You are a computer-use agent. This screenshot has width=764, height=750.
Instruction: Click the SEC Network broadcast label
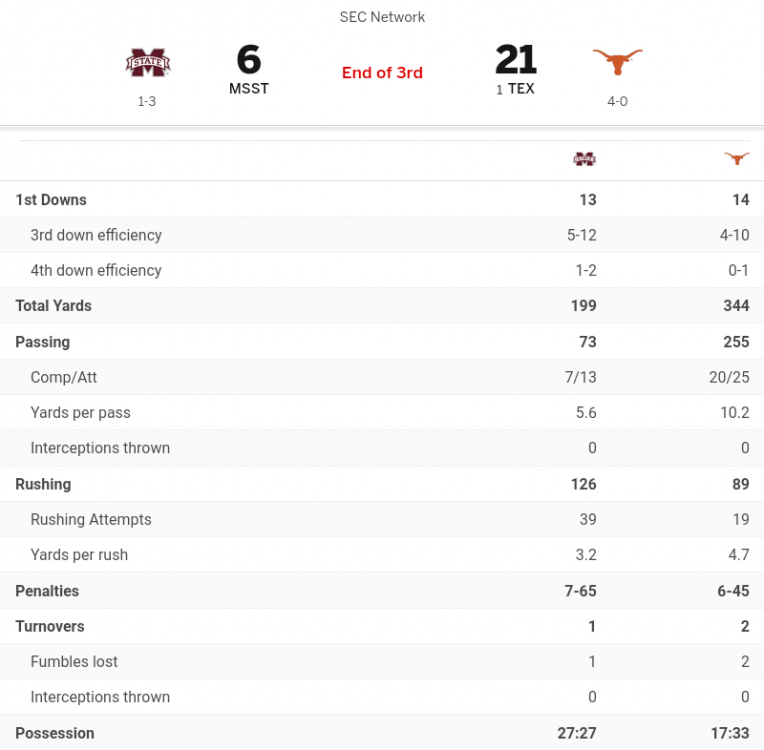coord(382,17)
